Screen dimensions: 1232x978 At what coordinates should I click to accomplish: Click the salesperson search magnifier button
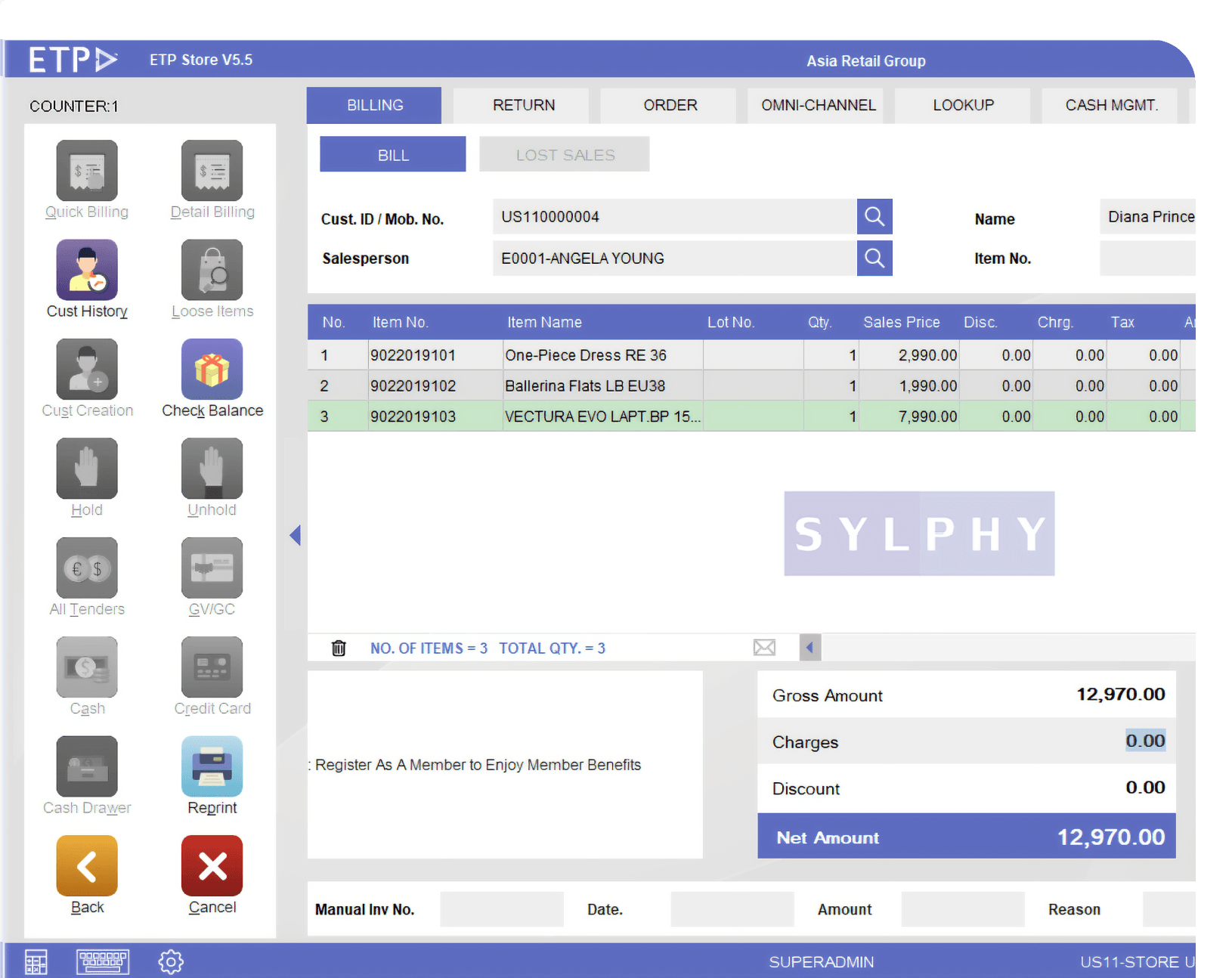coord(874,258)
